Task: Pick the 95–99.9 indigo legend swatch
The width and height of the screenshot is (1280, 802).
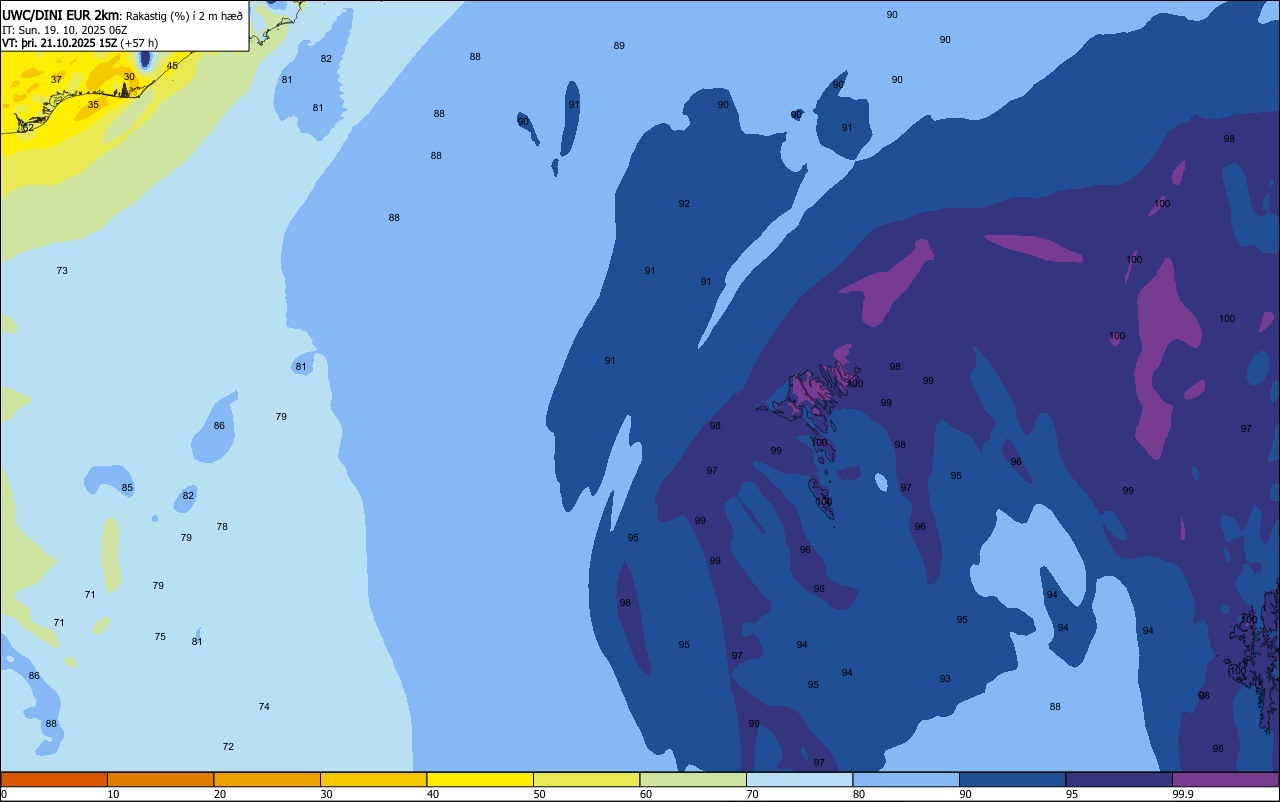Action: (1119, 779)
